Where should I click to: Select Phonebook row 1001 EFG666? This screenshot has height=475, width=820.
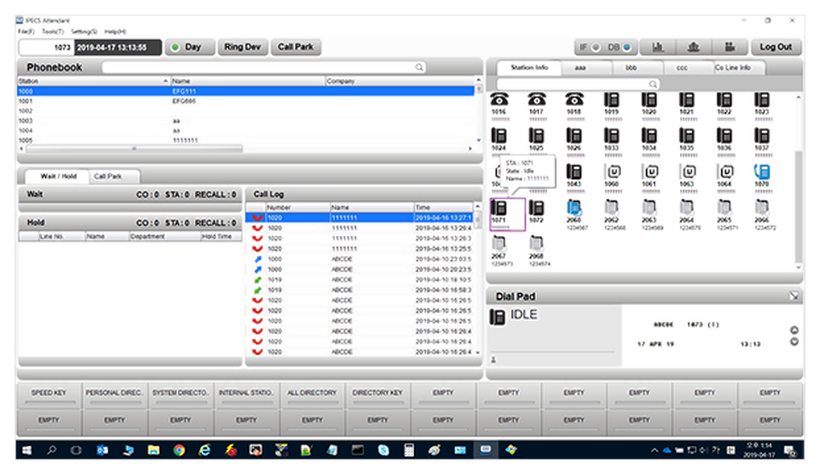(246, 101)
